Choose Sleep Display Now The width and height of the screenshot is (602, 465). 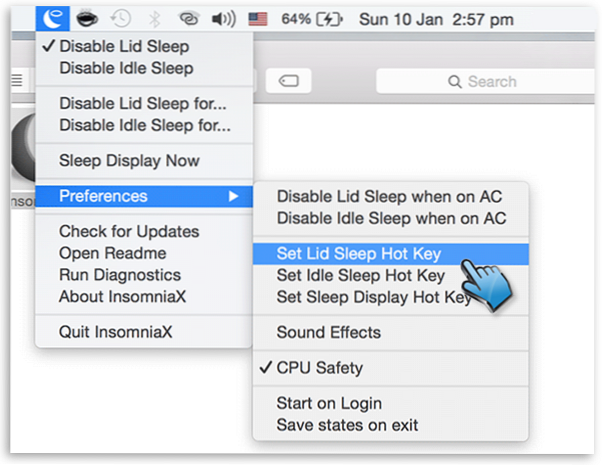129,161
